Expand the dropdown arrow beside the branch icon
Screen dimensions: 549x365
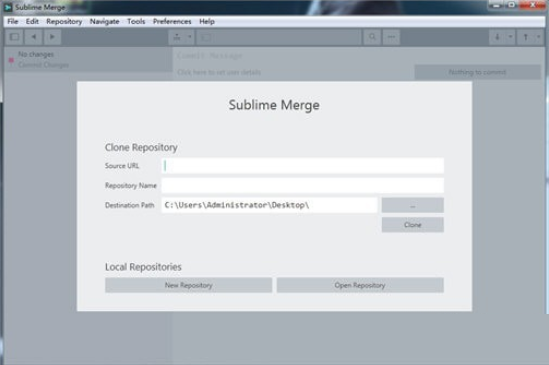point(190,37)
